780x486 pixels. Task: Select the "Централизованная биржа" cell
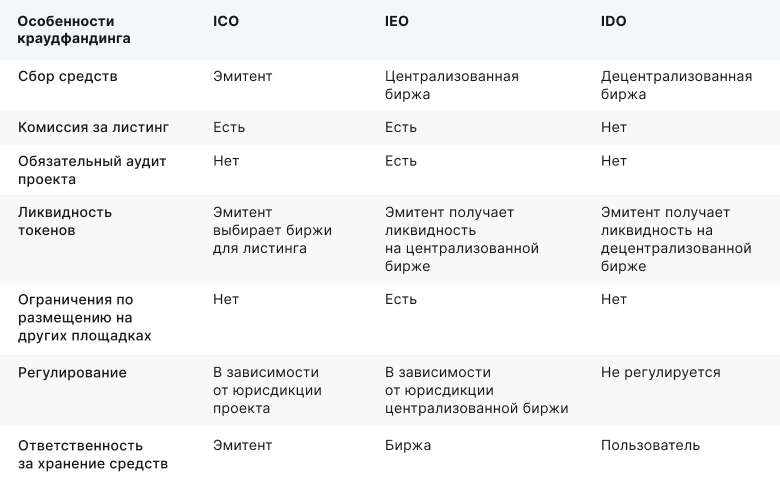tap(451, 85)
